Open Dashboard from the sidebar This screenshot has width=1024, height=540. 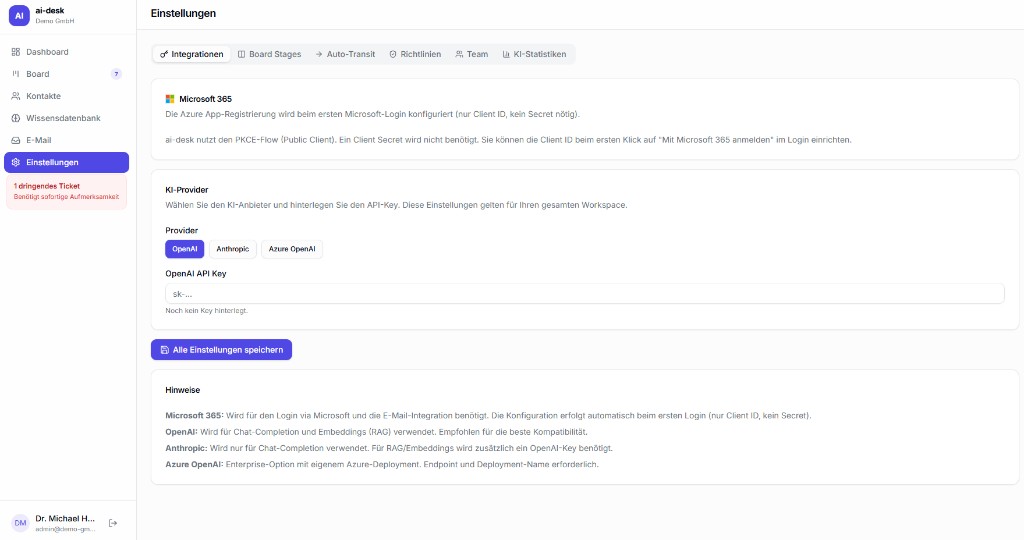coord(47,52)
